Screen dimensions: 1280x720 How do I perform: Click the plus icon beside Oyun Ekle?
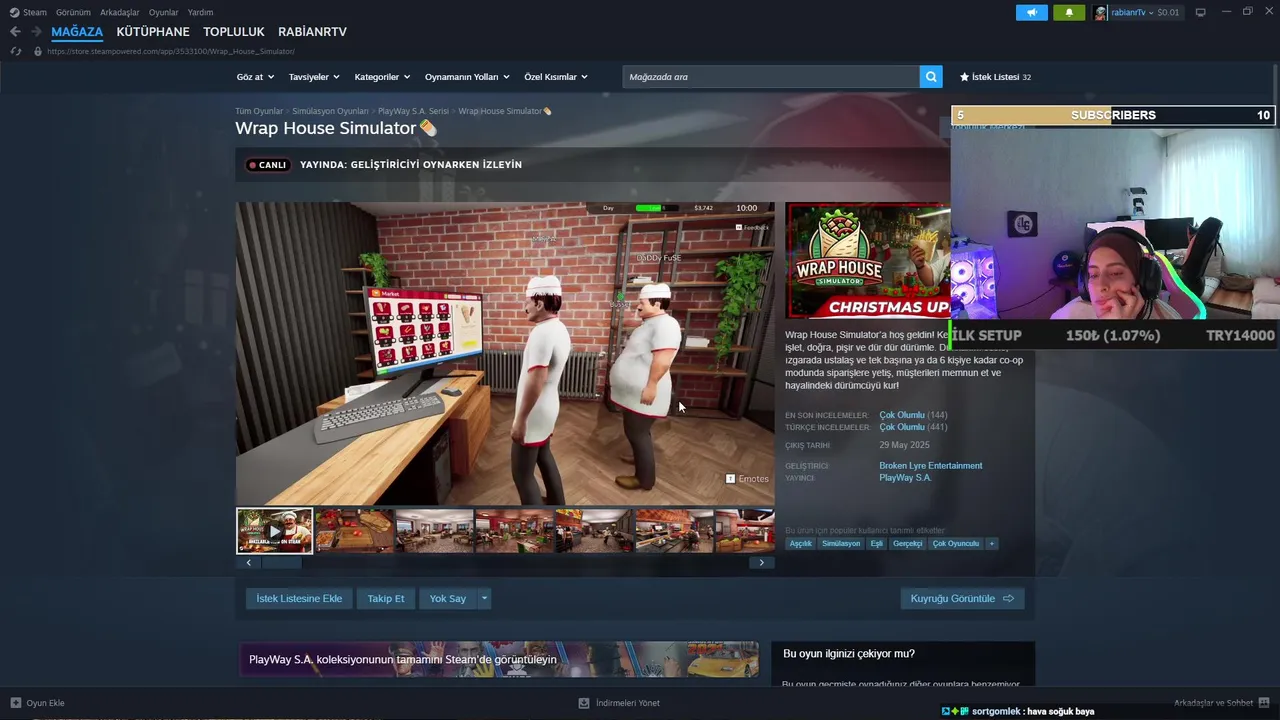pyautogui.click(x=15, y=703)
